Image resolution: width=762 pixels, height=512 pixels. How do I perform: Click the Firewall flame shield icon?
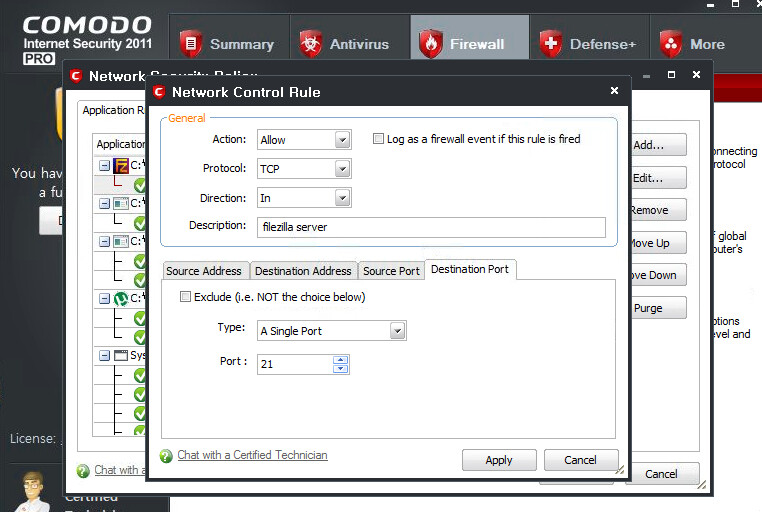(431, 44)
